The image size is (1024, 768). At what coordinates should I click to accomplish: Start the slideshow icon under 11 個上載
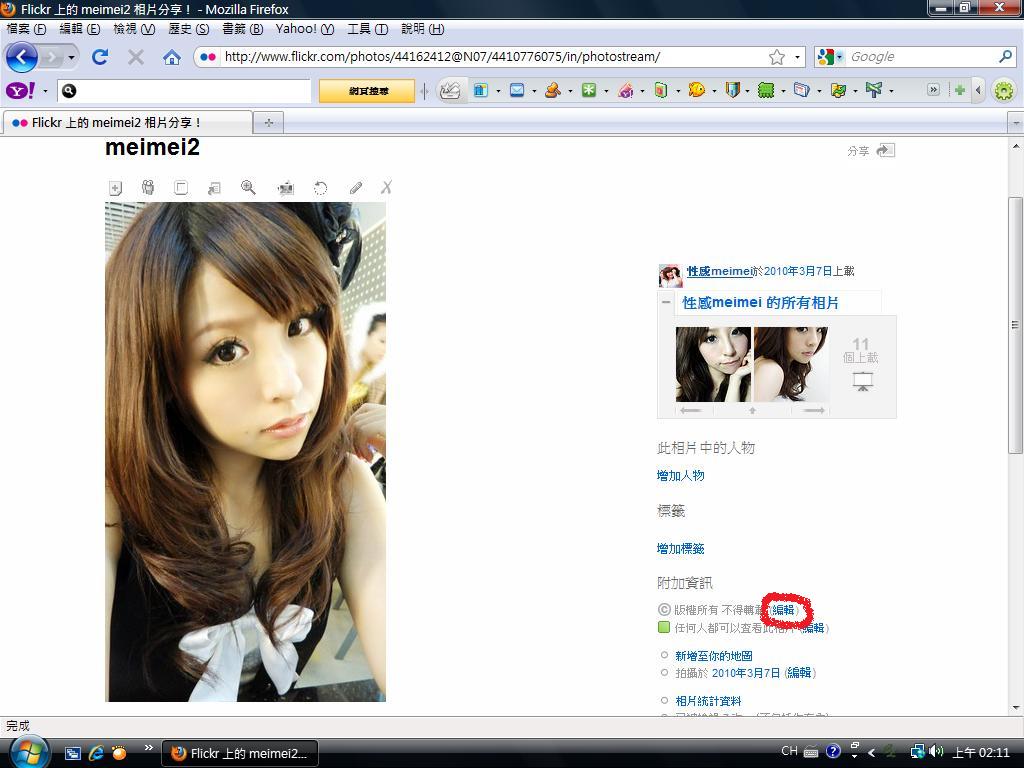pos(863,381)
